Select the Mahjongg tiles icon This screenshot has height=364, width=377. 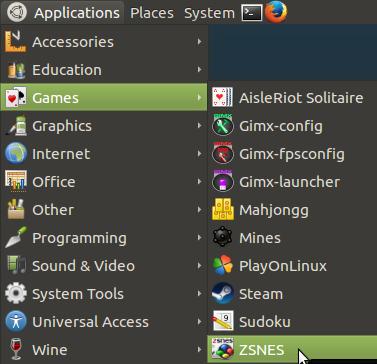(223, 209)
